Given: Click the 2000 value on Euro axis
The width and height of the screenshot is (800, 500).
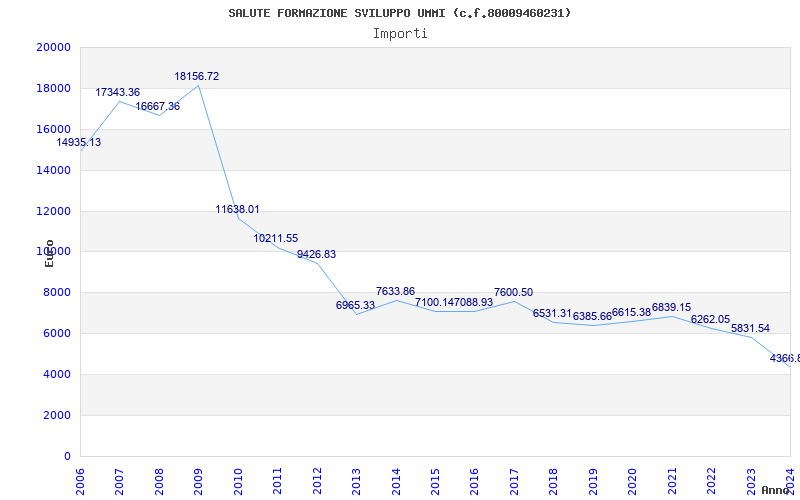Looking at the screenshot, I should pyautogui.click(x=57, y=415).
